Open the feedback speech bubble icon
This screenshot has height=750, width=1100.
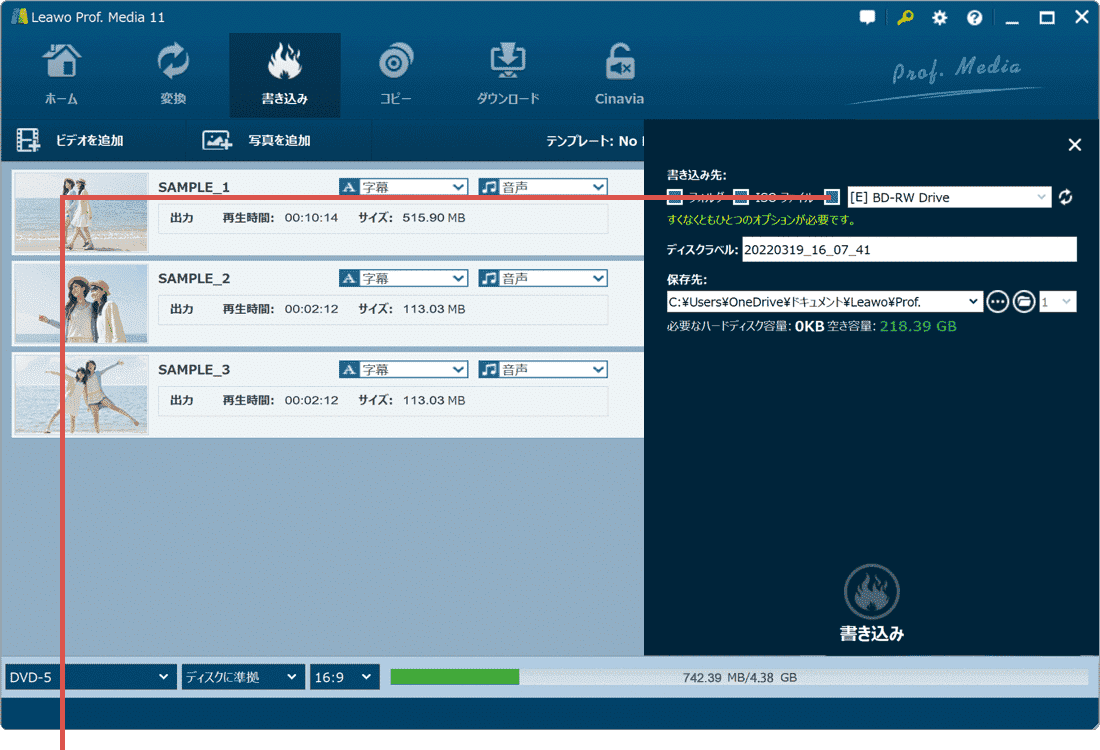point(868,18)
